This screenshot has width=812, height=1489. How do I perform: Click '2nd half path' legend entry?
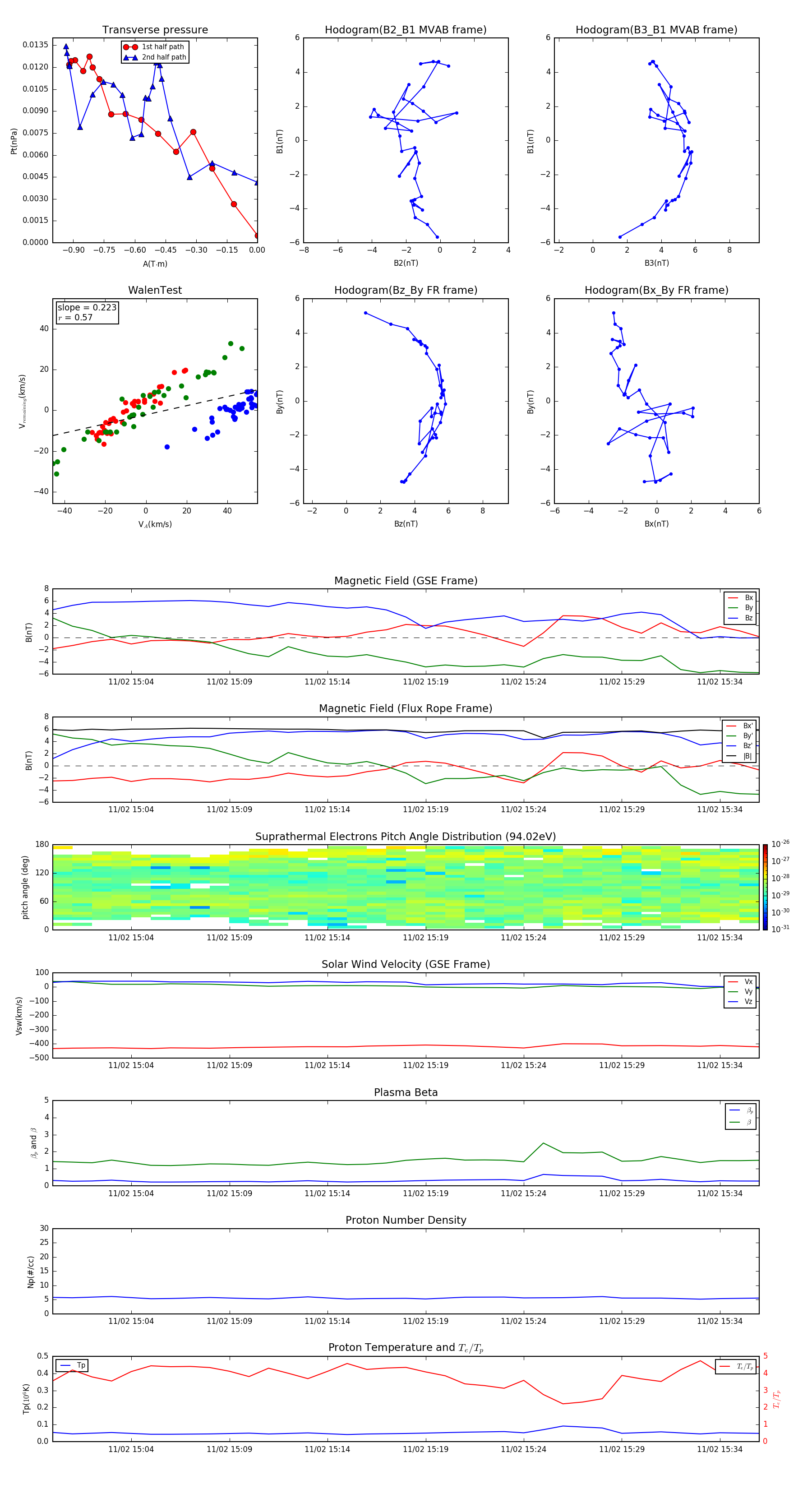pos(155,57)
